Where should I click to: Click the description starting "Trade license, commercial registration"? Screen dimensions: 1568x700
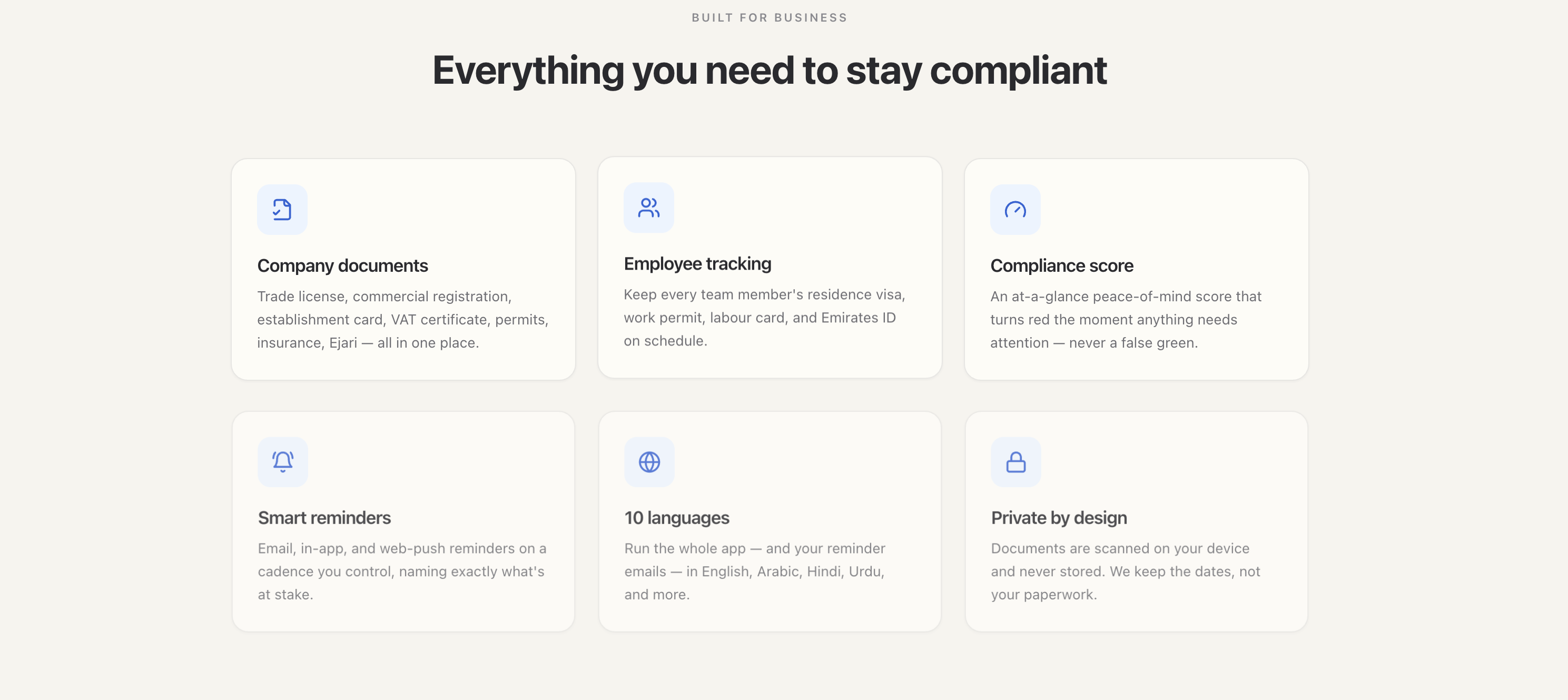tap(402, 320)
